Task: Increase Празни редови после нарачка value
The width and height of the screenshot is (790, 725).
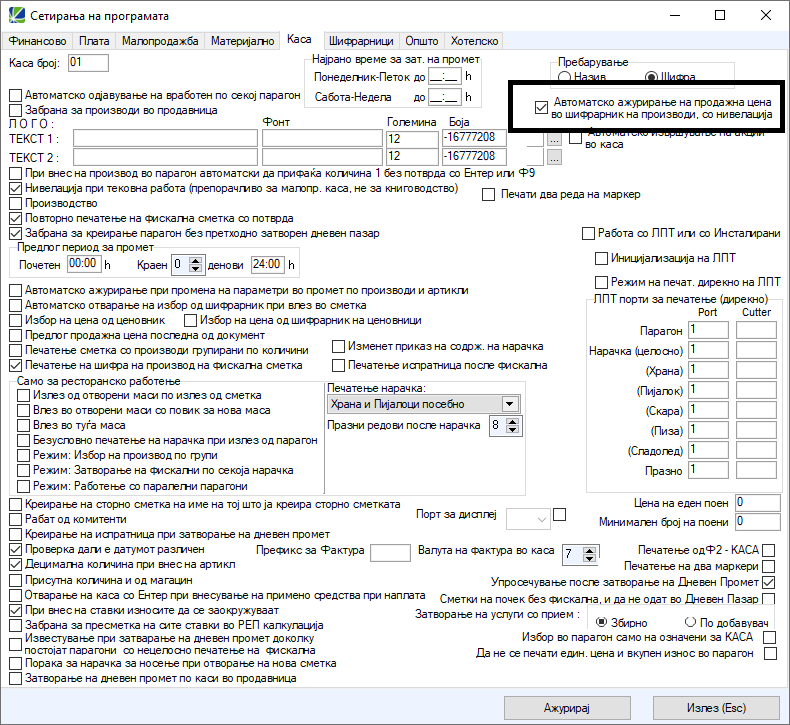Action: click(x=512, y=422)
